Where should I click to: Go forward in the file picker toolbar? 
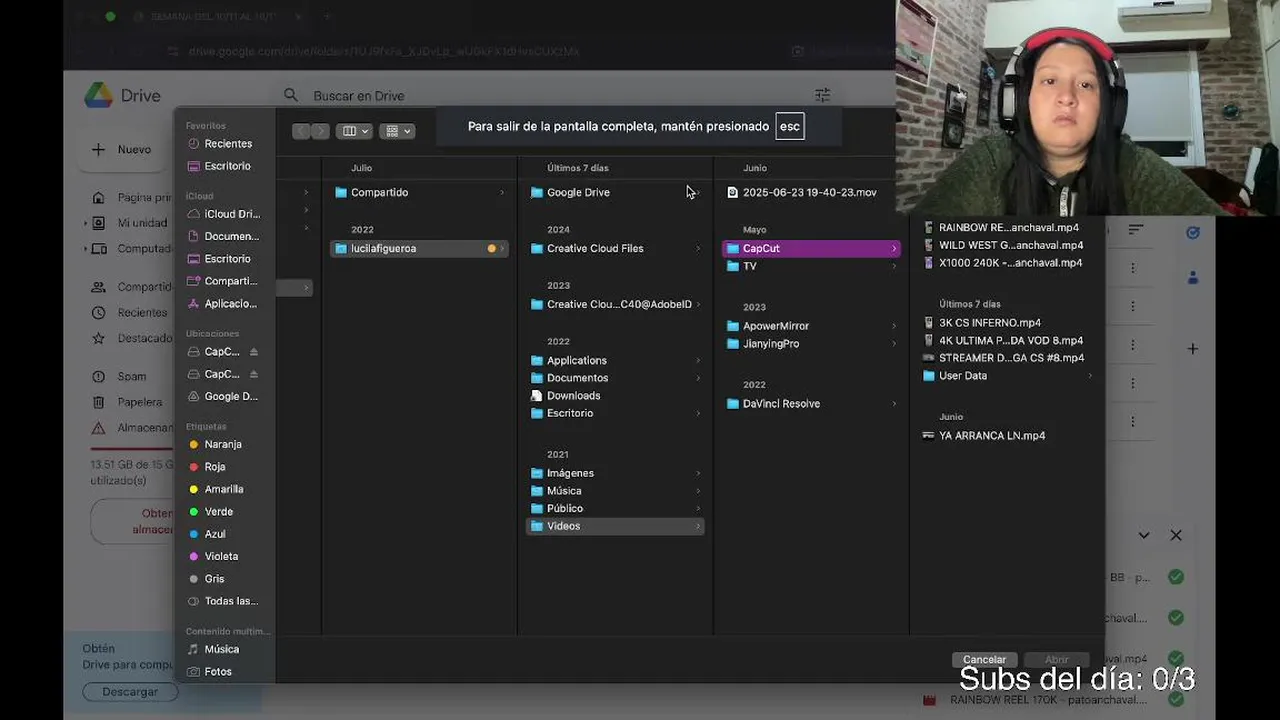coord(320,131)
